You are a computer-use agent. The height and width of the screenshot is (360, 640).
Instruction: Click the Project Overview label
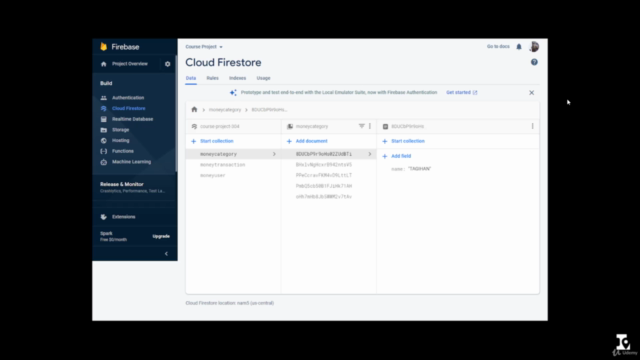[x=130, y=64]
